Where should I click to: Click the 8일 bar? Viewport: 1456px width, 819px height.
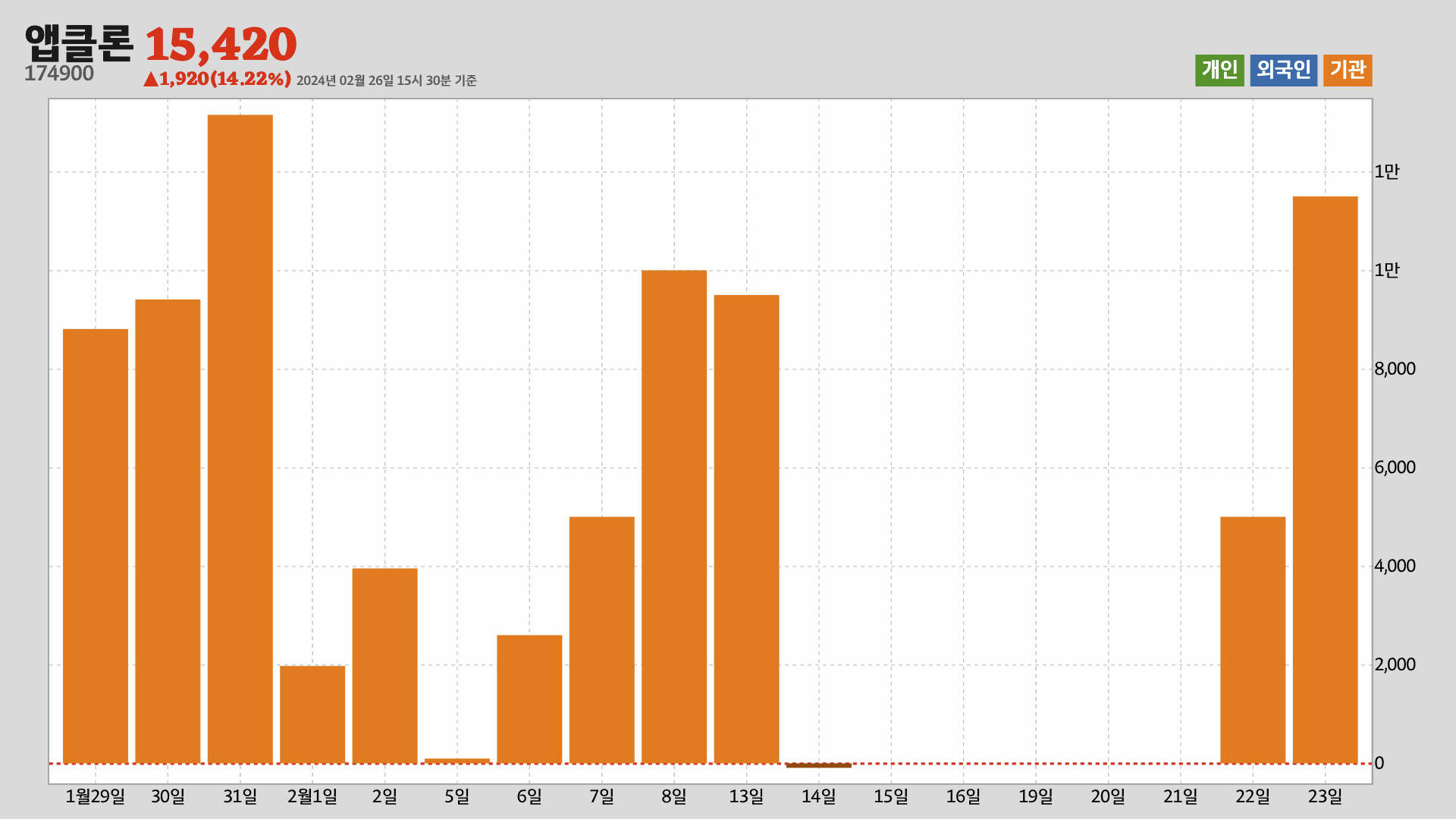674,517
